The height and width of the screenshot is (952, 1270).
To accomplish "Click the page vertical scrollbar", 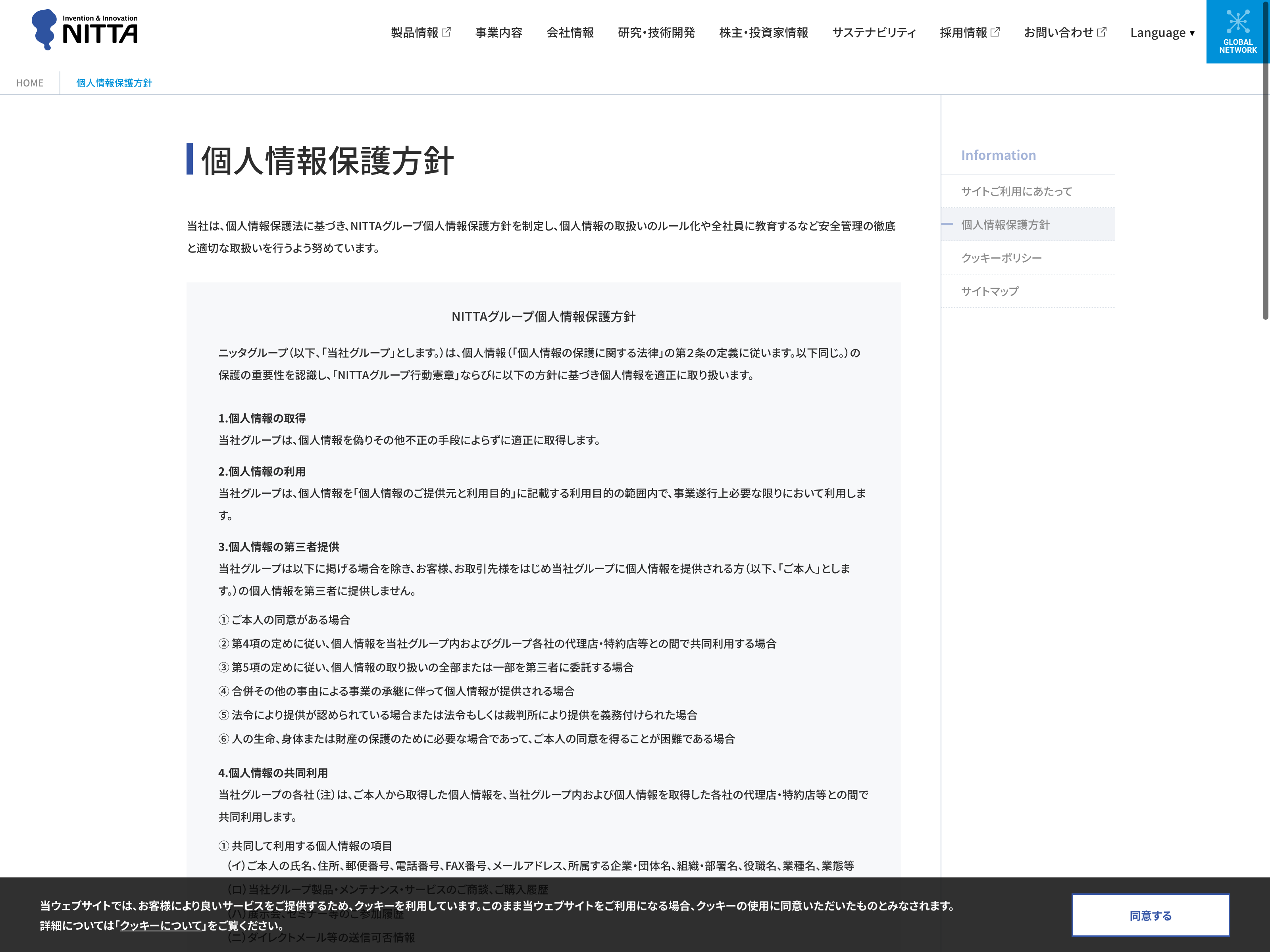I will (1265, 172).
